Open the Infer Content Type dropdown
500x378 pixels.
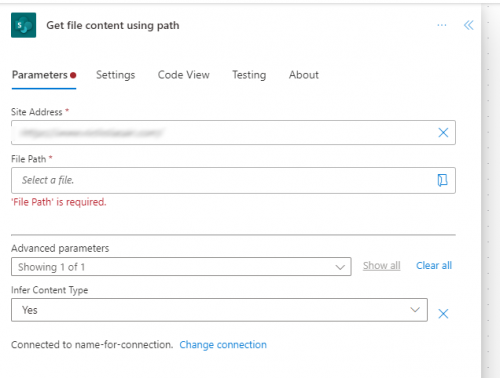click(x=219, y=310)
